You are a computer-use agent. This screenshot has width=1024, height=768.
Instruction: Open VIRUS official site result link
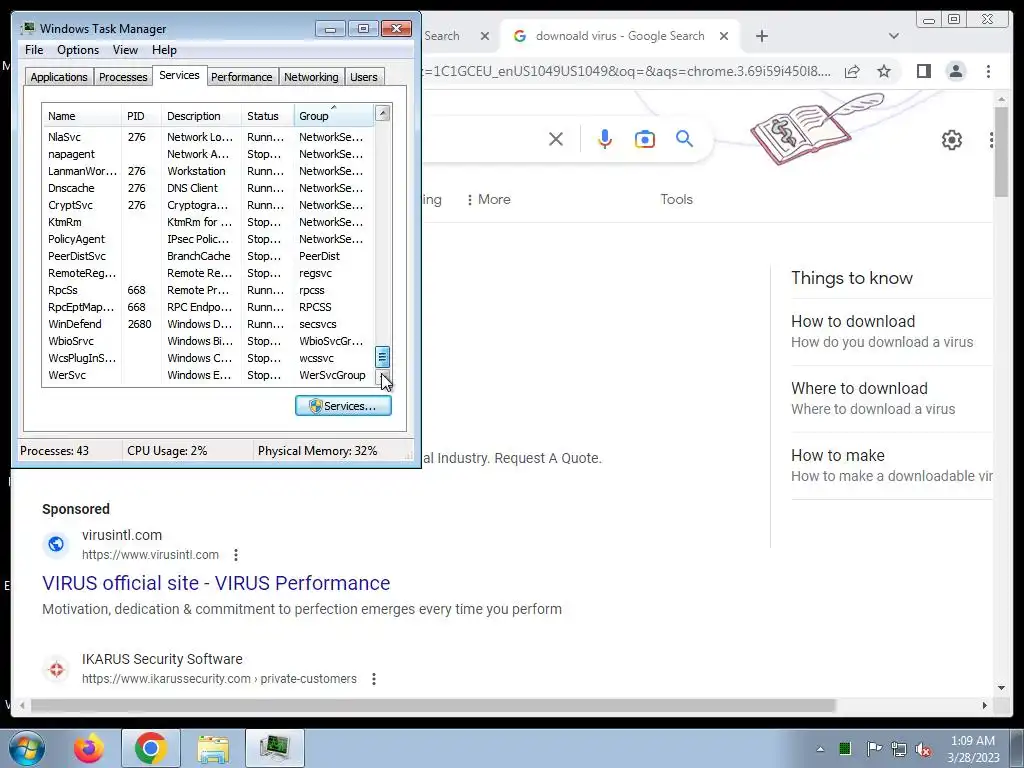coord(216,583)
